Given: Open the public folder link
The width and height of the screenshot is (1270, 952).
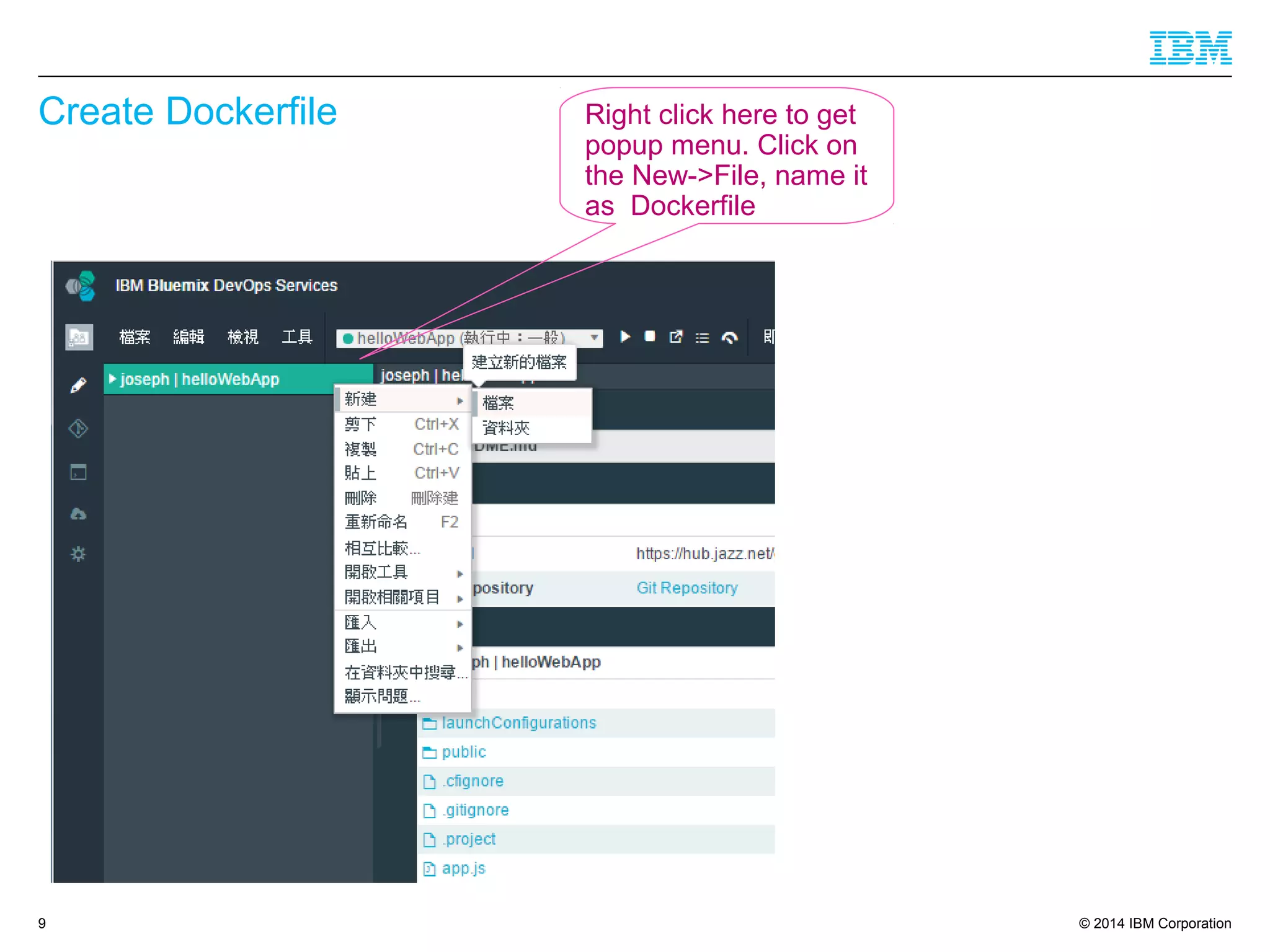Looking at the screenshot, I should (x=464, y=752).
